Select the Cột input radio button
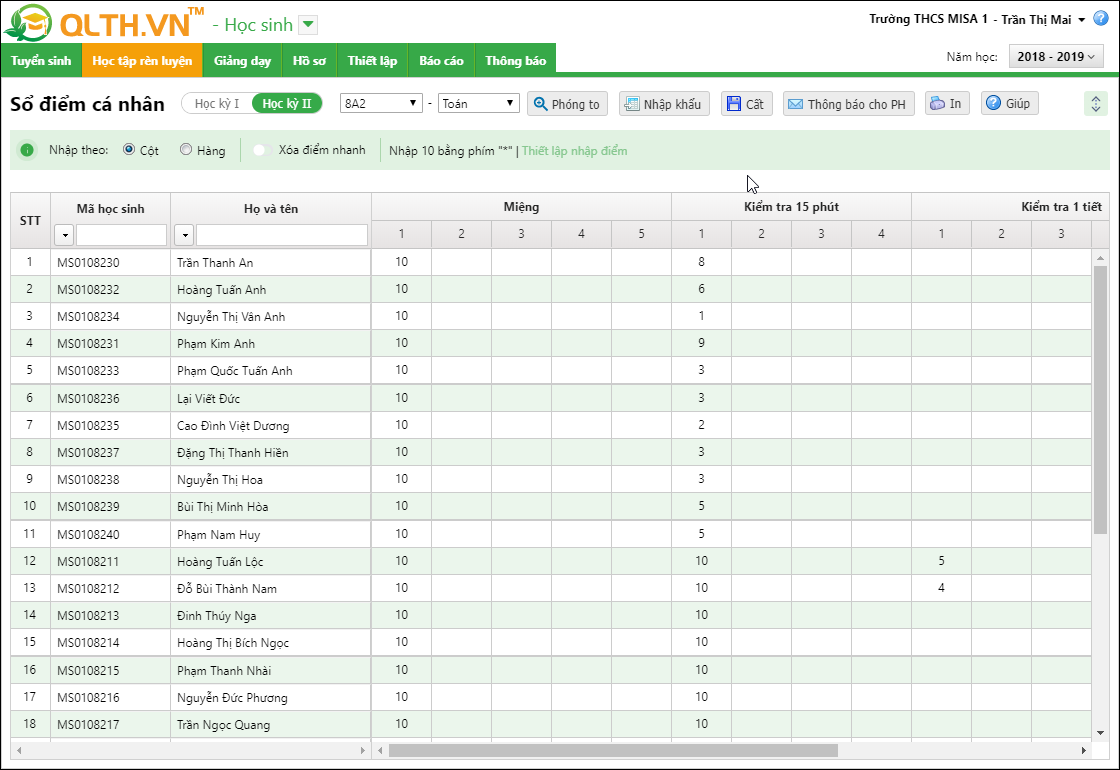 [129, 150]
